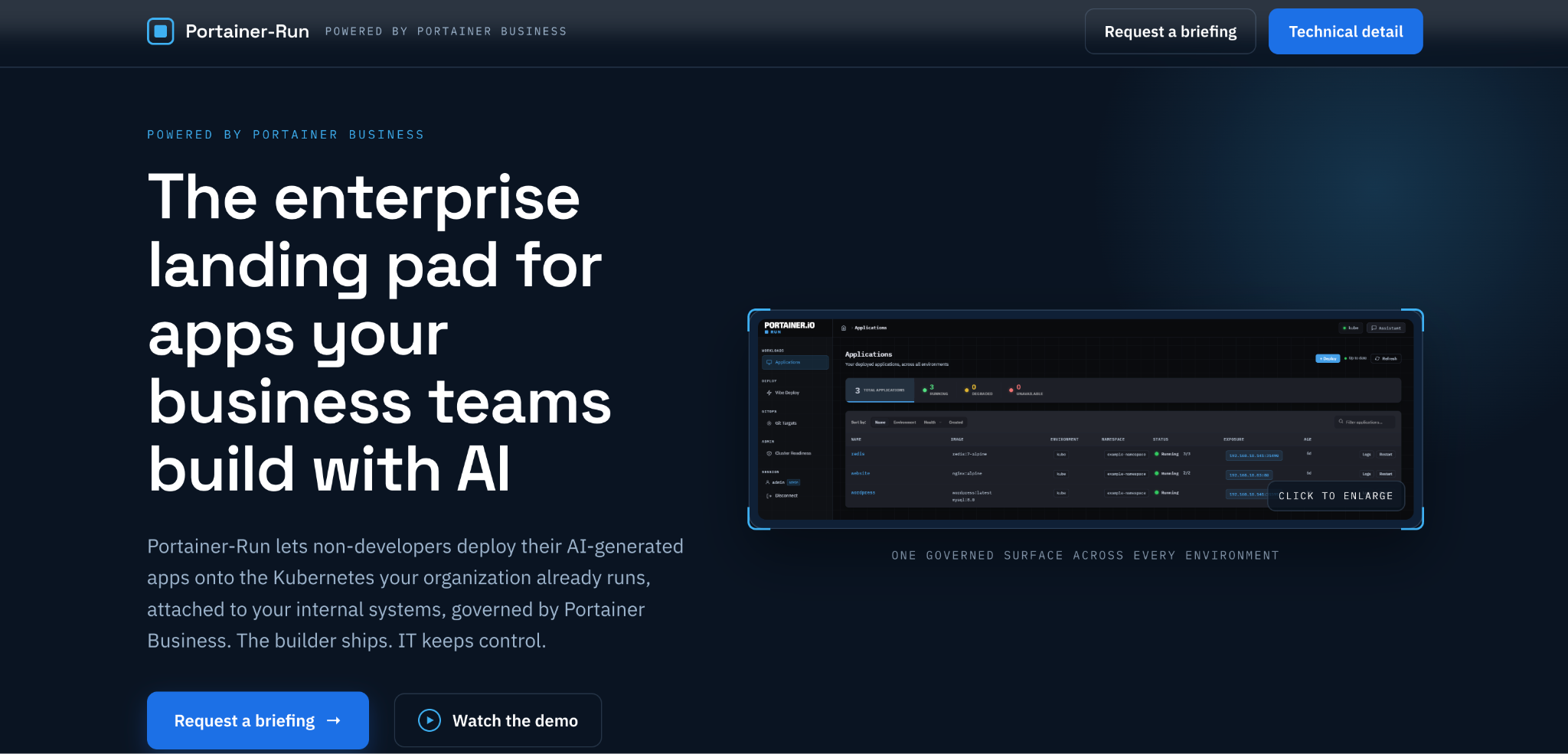Viewport: 1568px width, 754px height.
Task: Open the Technical detail button
Action: tap(1345, 31)
